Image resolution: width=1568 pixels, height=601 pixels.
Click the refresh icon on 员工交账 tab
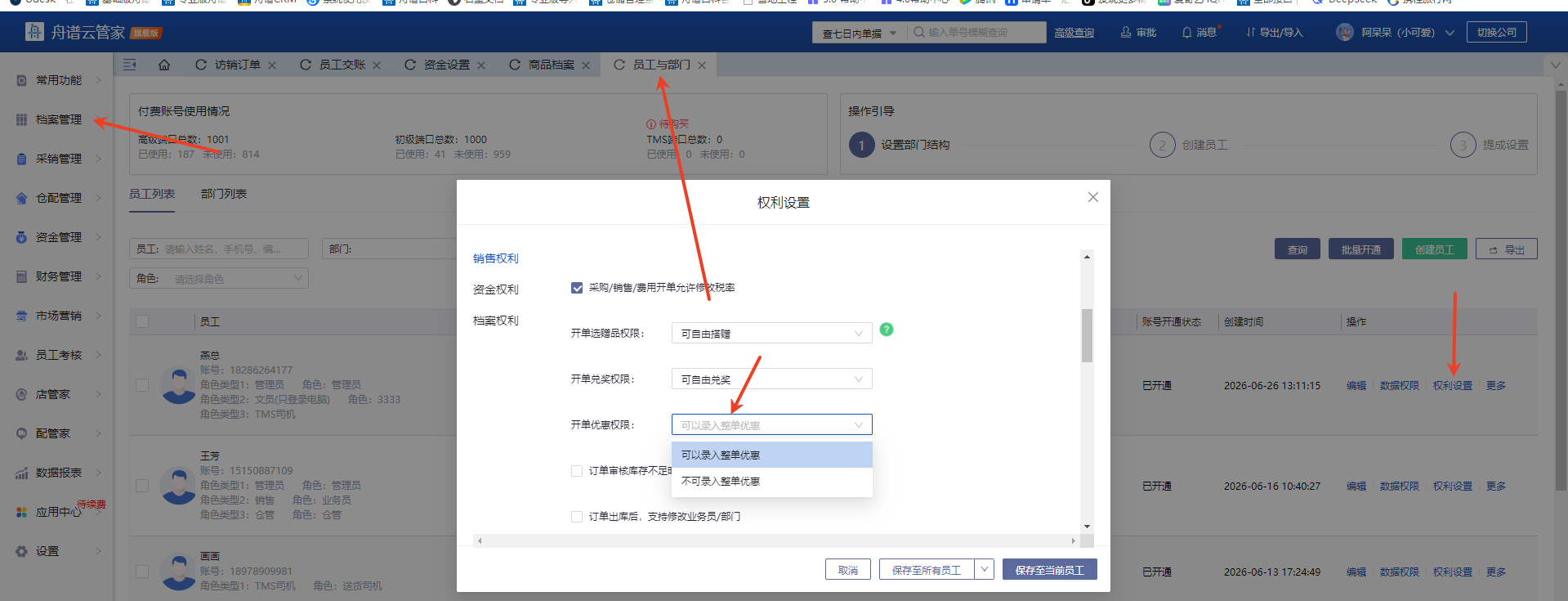[x=306, y=65]
